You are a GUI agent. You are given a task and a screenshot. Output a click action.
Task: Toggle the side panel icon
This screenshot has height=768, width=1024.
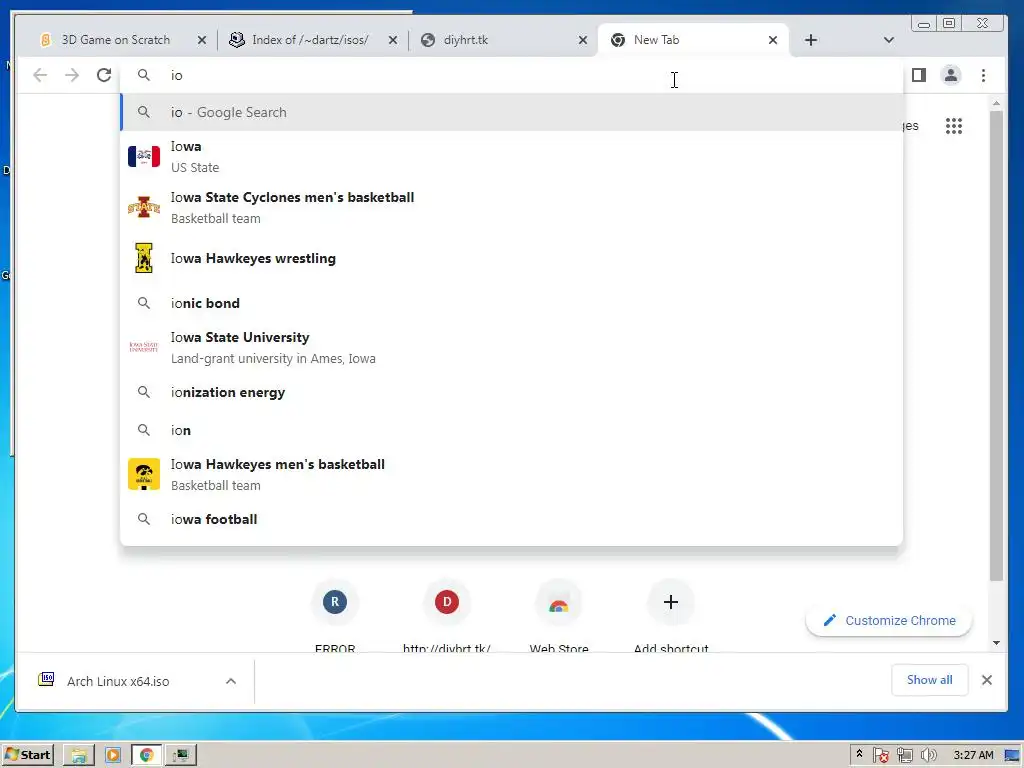[918, 75]
